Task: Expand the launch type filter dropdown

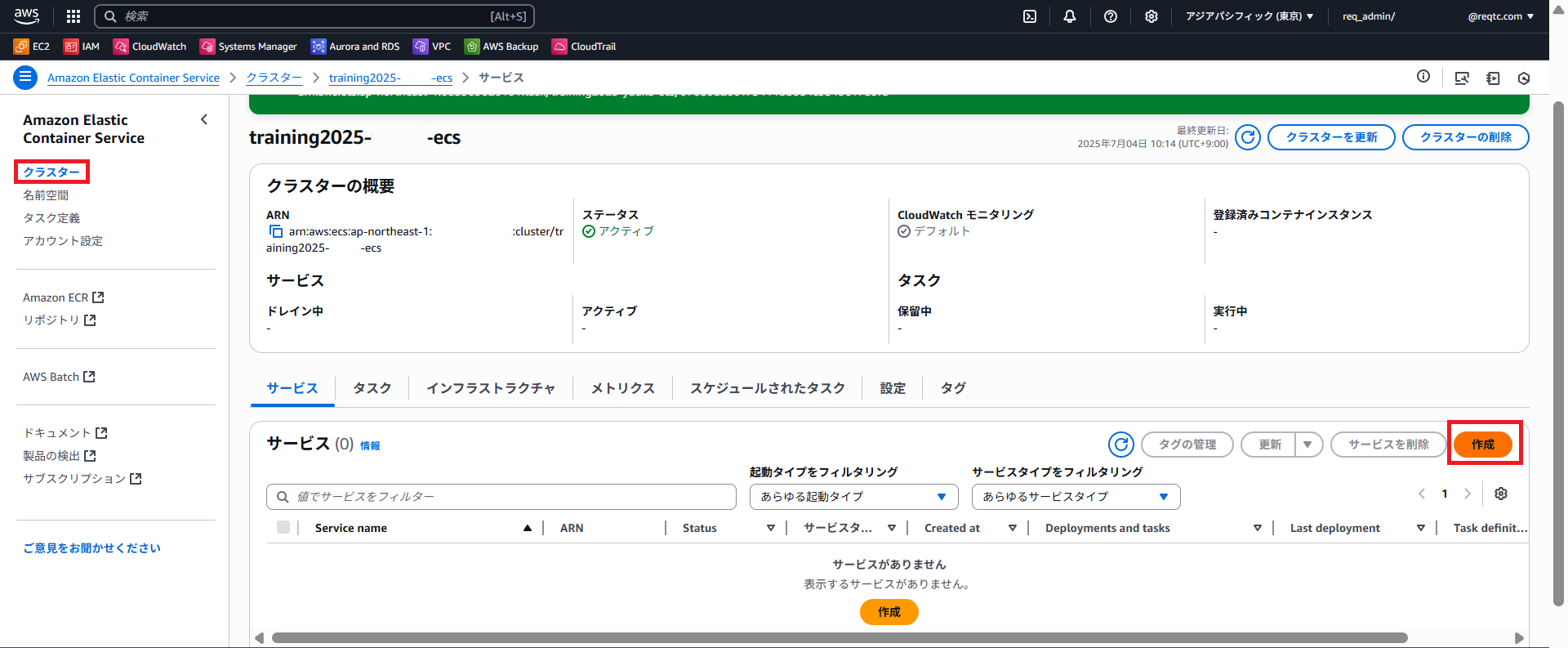Action: [x=854, y=497]
